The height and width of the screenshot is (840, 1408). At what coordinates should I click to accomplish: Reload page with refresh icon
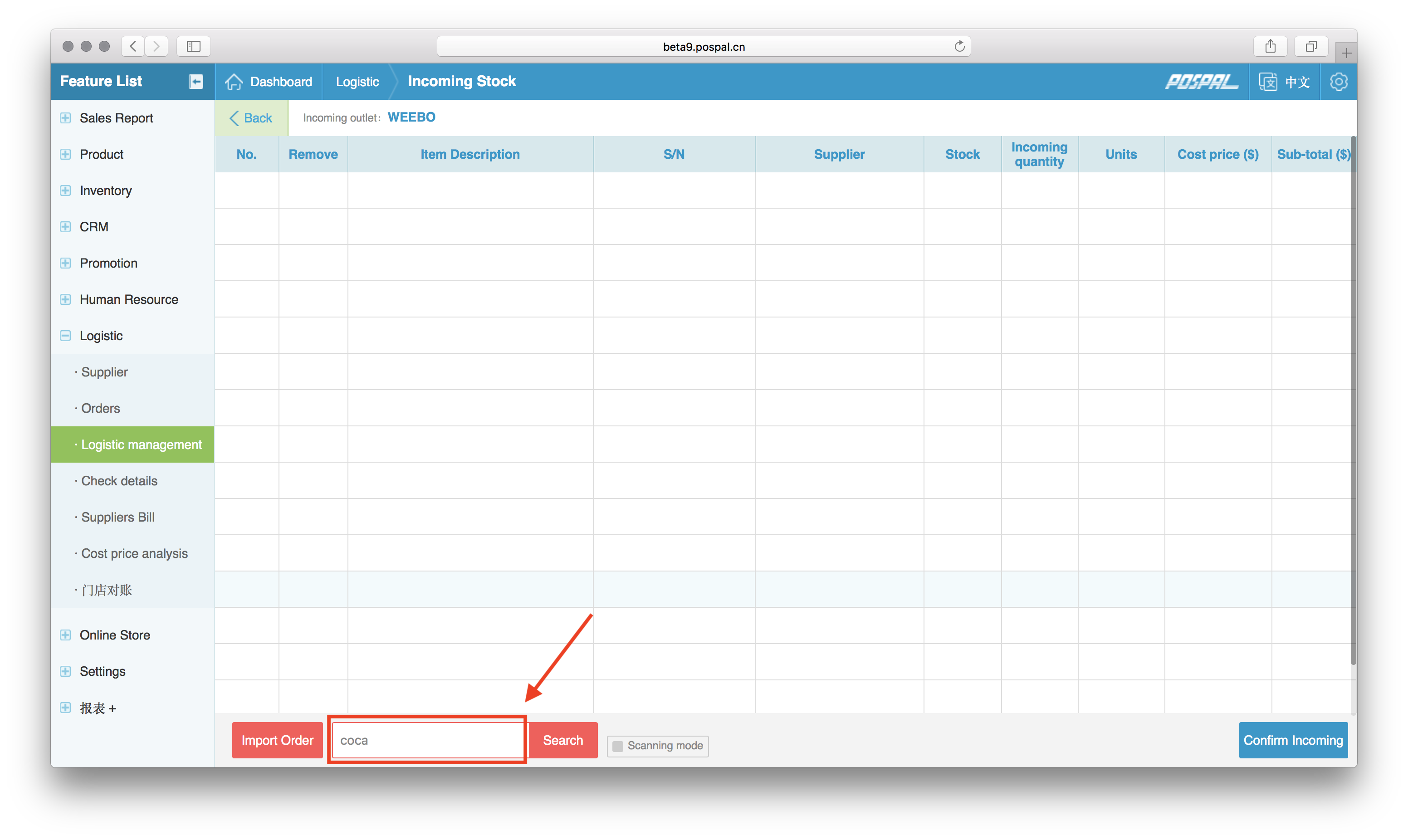[959, 46]
